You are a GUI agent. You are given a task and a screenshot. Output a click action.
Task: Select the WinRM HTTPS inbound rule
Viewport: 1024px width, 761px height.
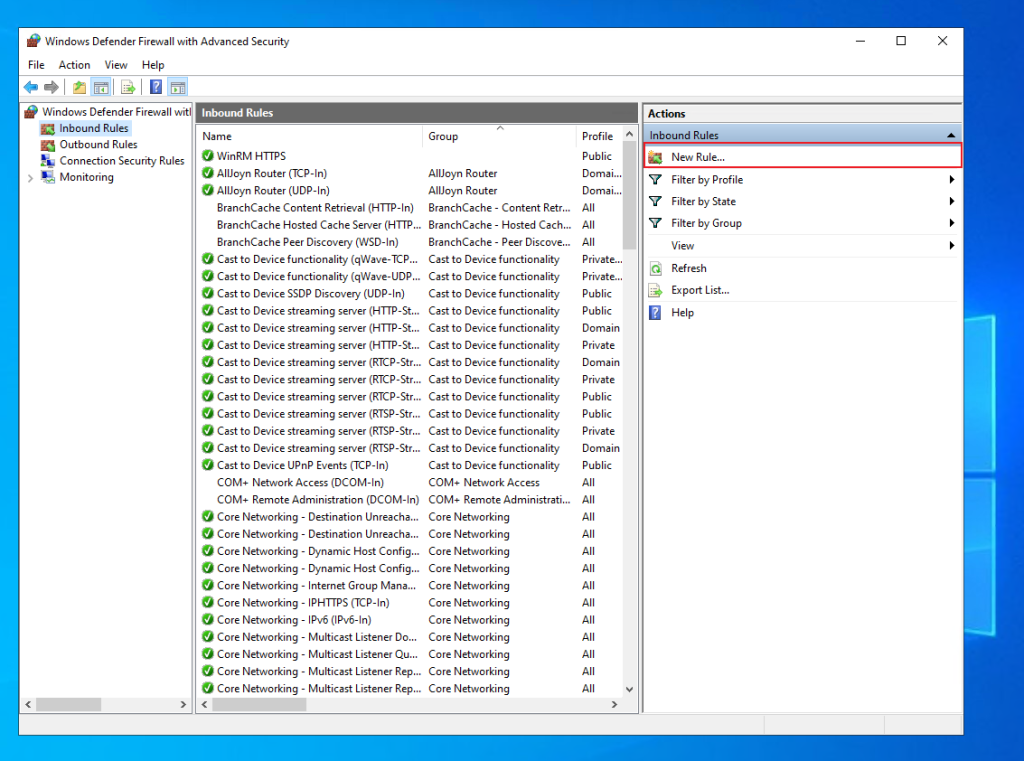coord(253,155)
